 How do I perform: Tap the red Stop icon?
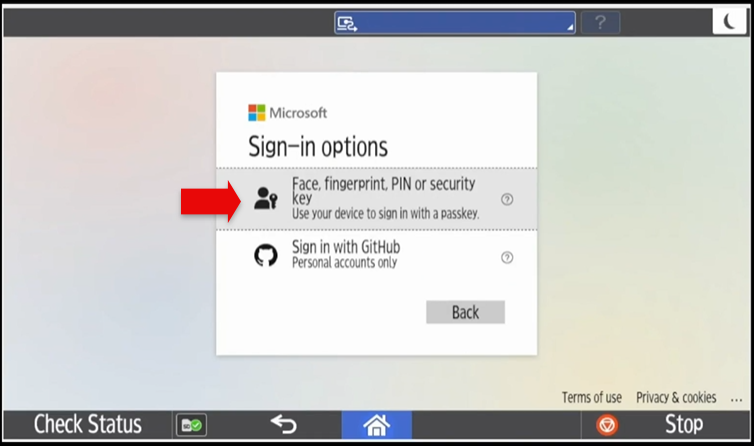point(607,425)
